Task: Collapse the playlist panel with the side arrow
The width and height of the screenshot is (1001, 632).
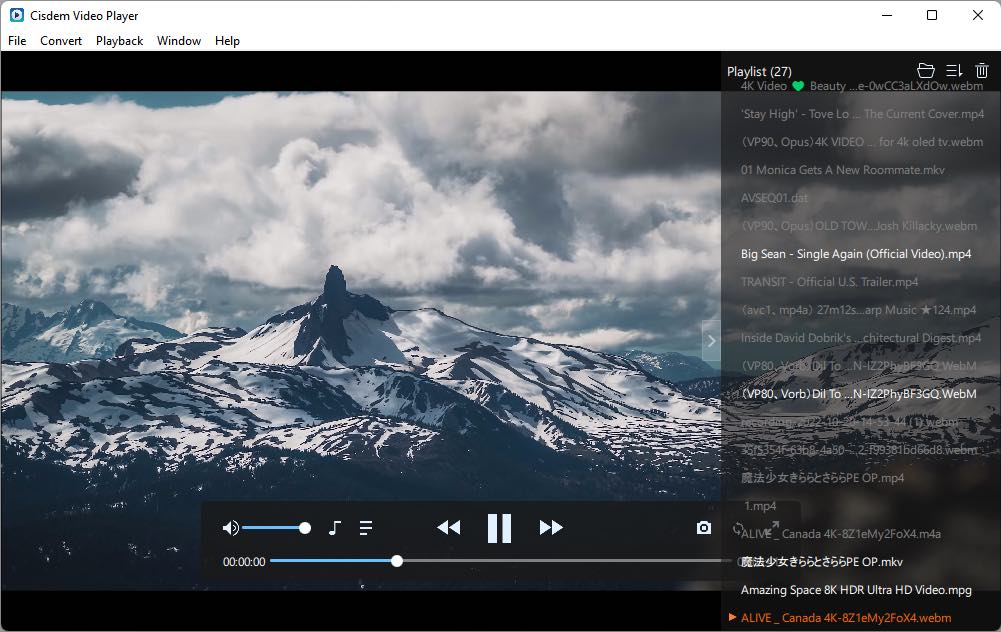Action: (x=711, y=340)
